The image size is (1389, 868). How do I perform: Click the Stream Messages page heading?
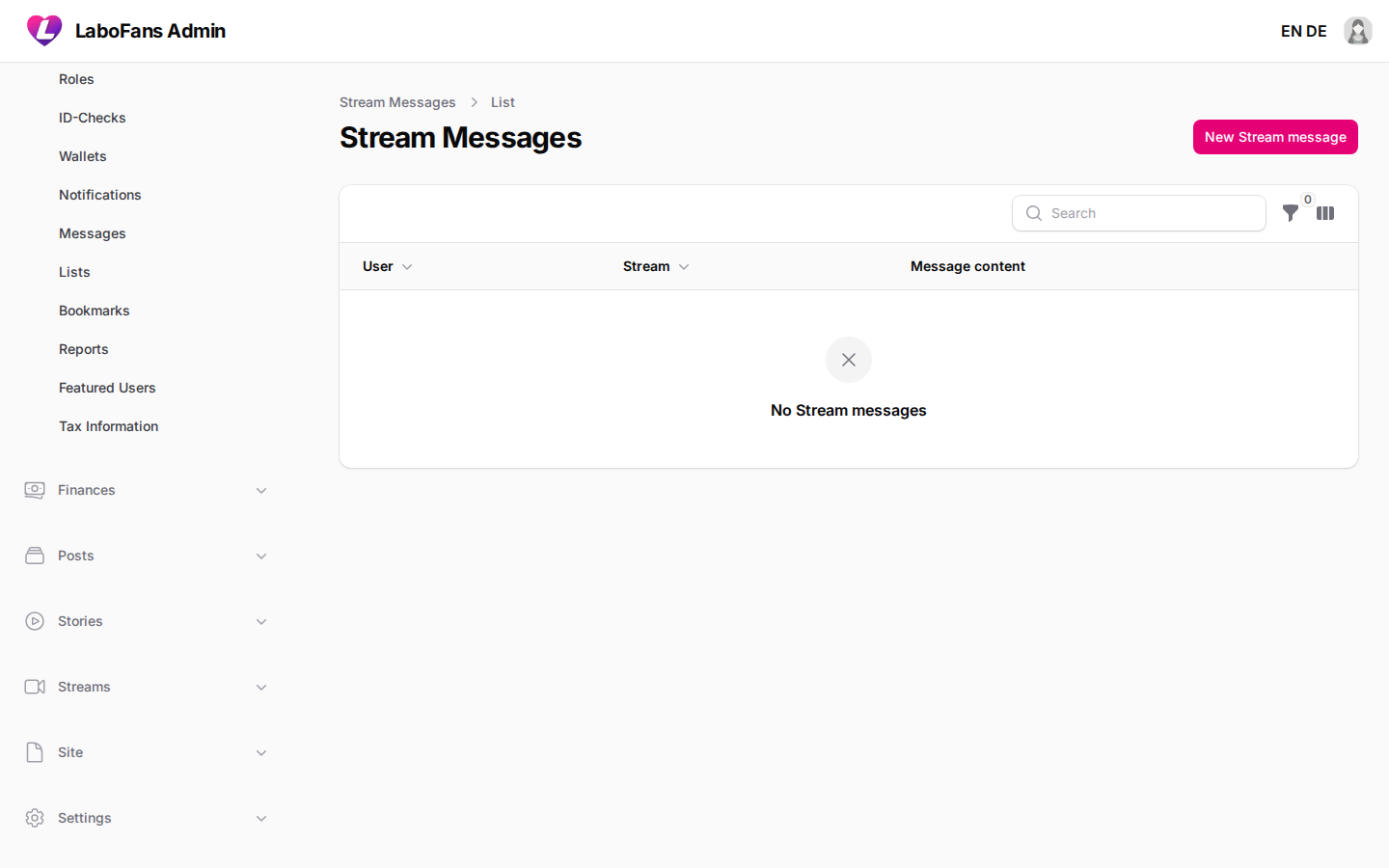(x=461, y=138)
